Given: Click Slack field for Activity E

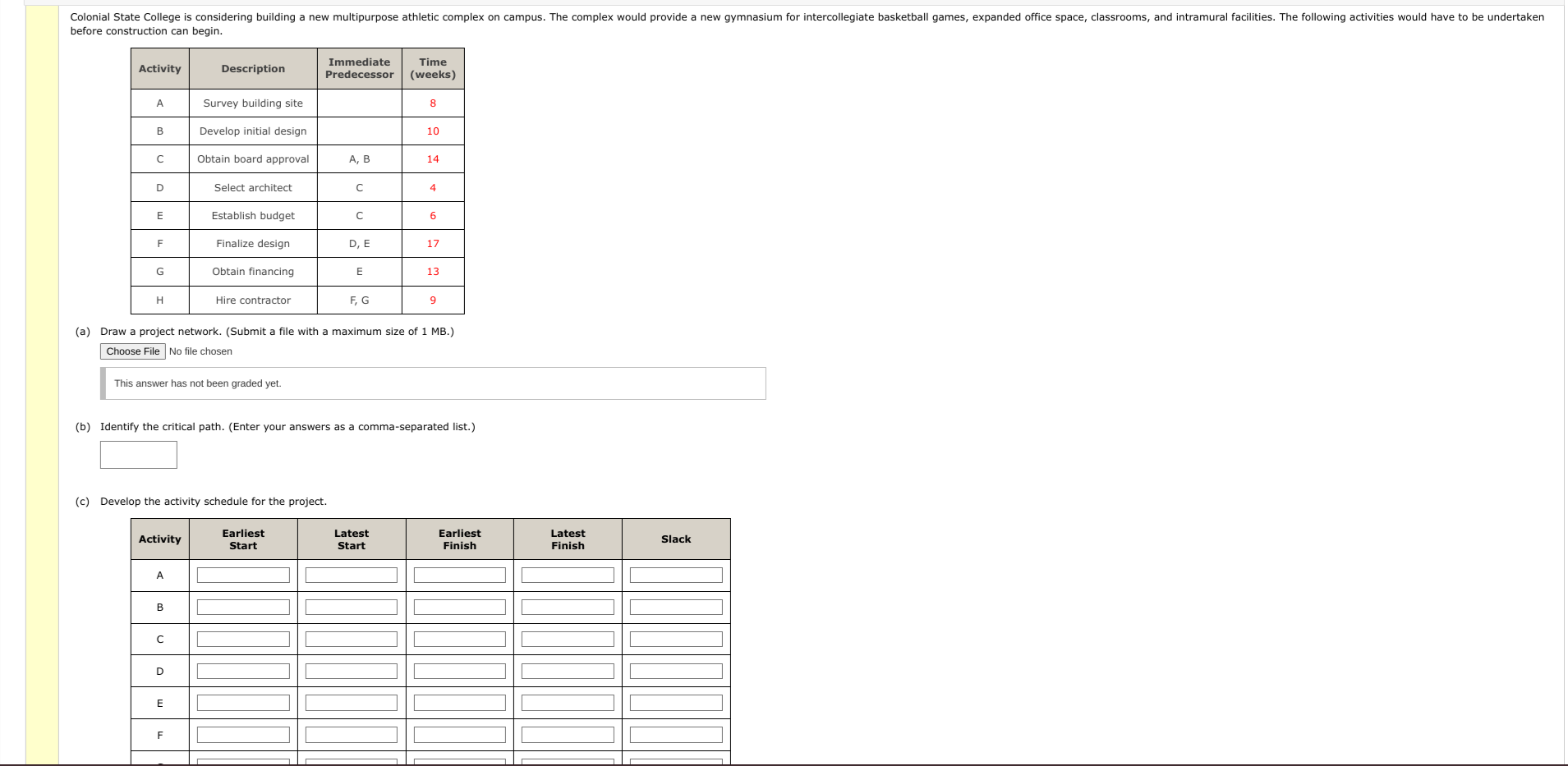Looking at the screenshot, I should pyautogui.click(x=675, y=703).
